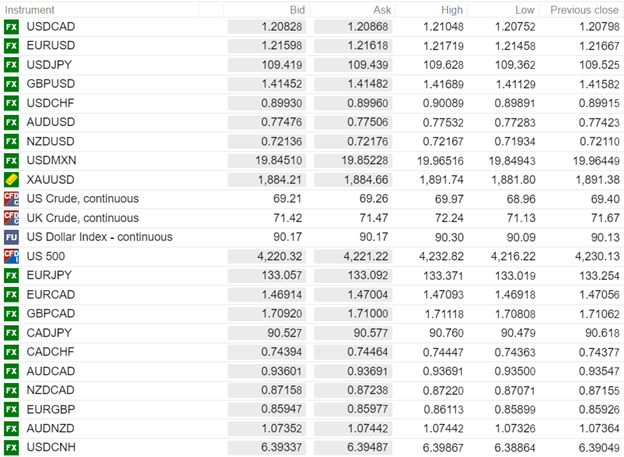Select the AUDNZD instrument name
The image size is (624, 457).
pos(52,427)
